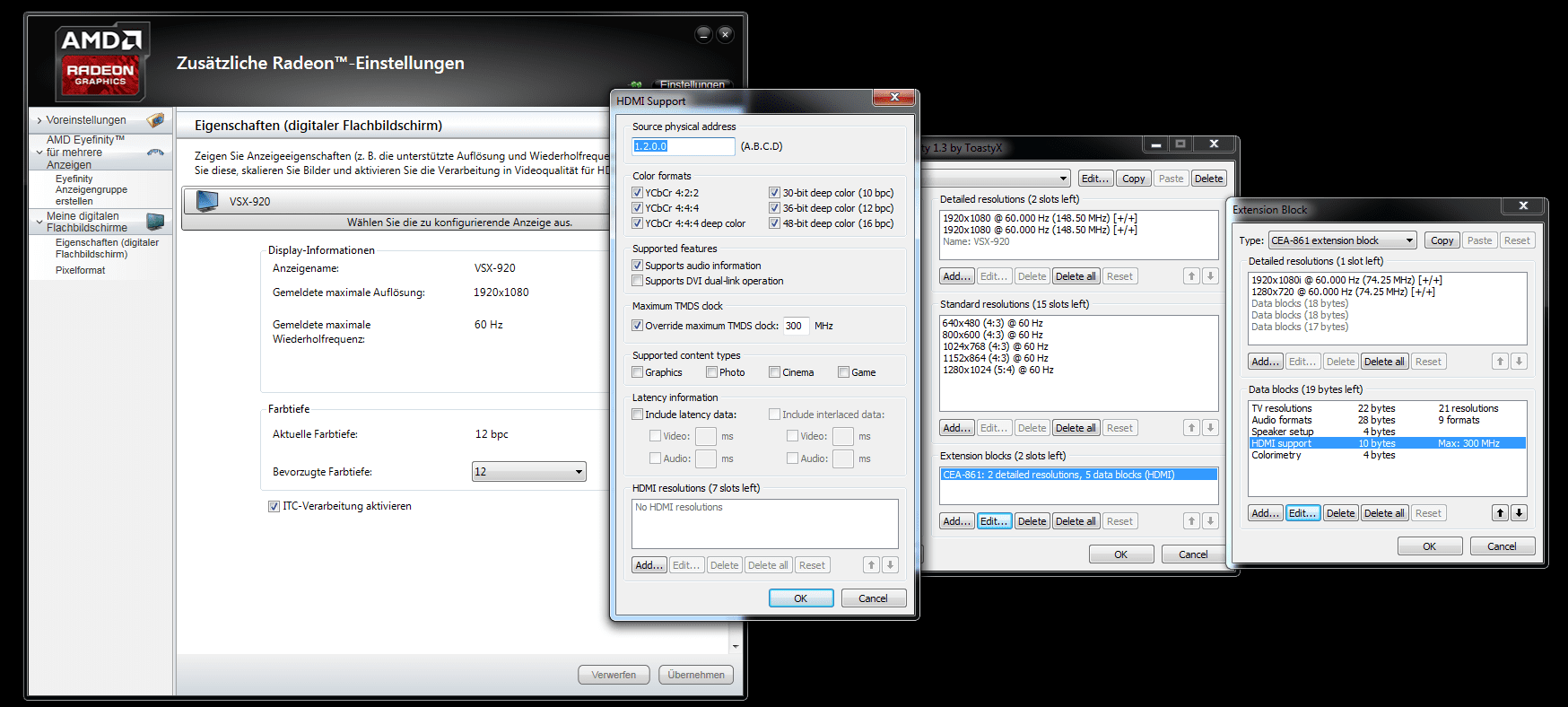1568x707 pixels.
Task: Enable Supports DVI dual-link operation
Action: tap(637, 281)
